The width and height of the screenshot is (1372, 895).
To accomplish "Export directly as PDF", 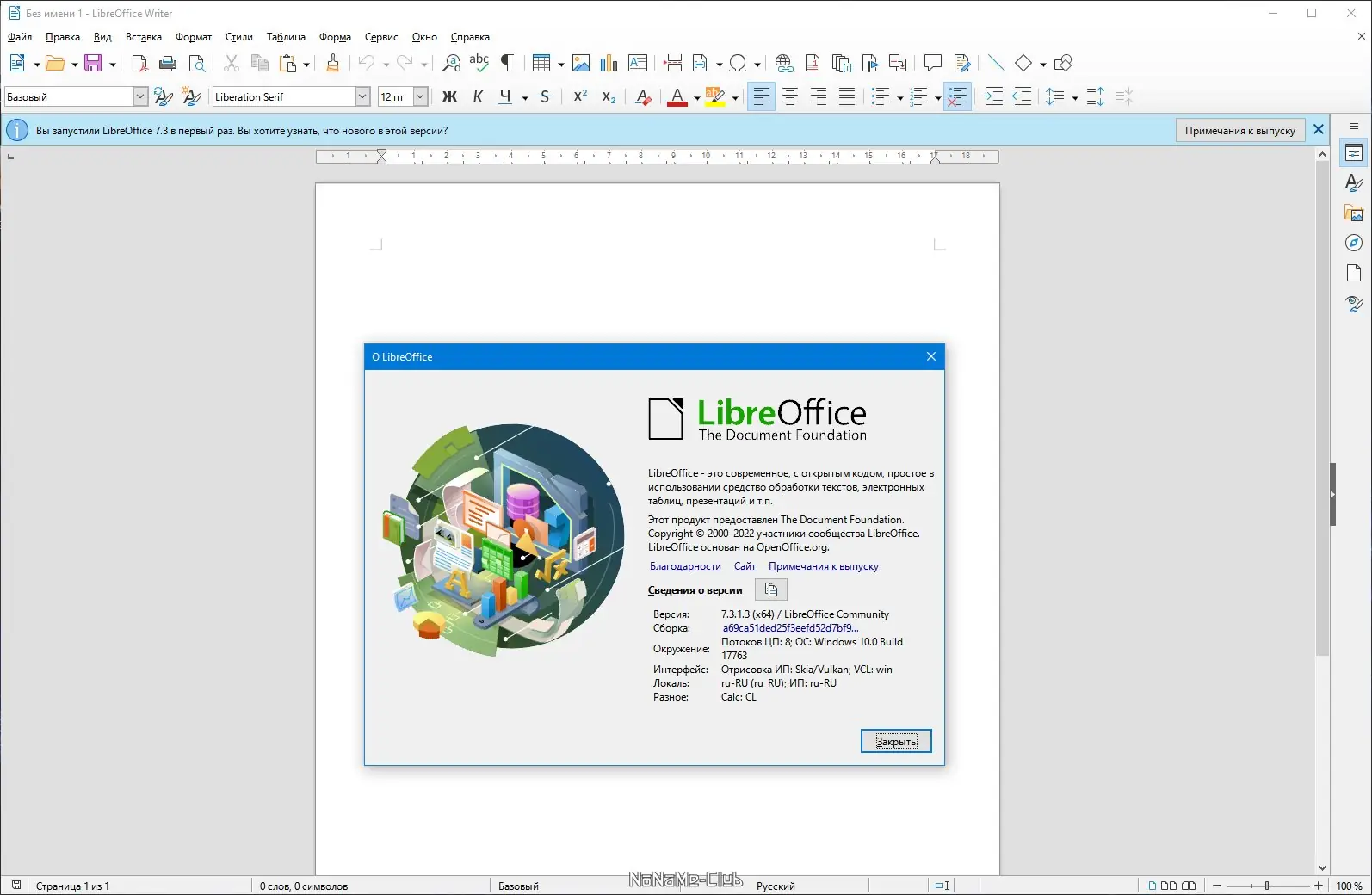I will 139,63.
